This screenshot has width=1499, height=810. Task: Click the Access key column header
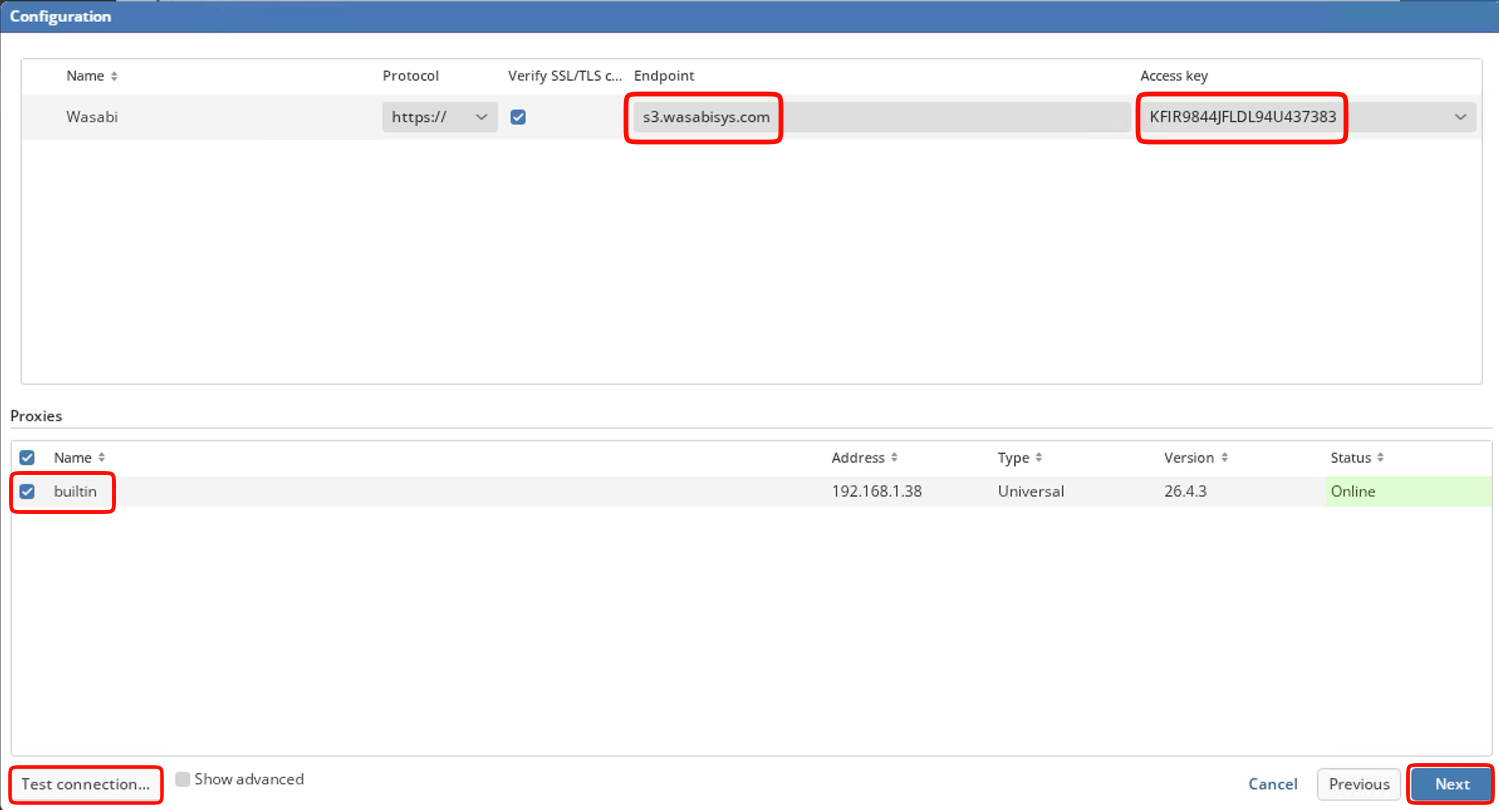click(x=1174, y=76)
